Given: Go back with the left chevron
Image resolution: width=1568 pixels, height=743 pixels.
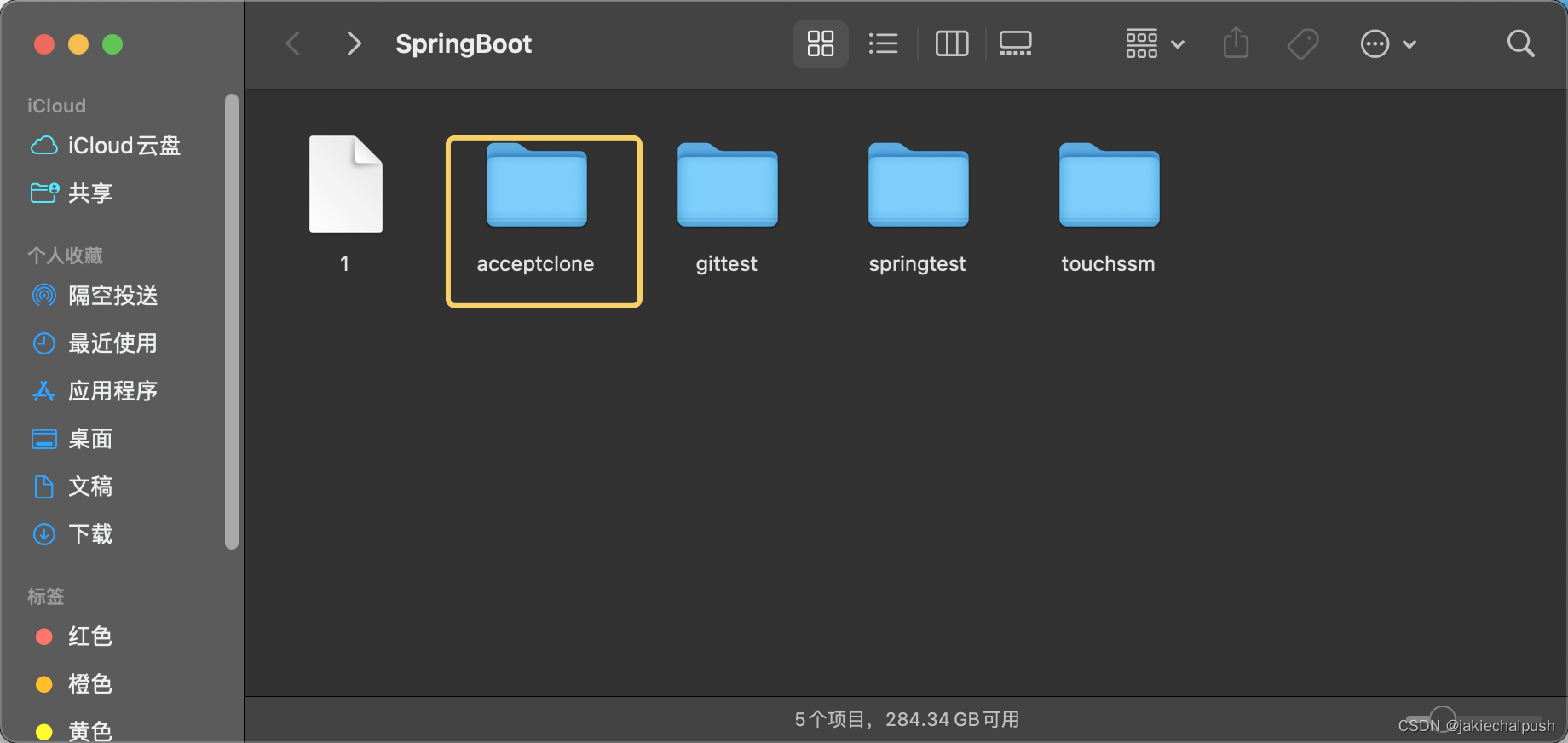Looking at the screenshot, I should [x=293, y=43].
